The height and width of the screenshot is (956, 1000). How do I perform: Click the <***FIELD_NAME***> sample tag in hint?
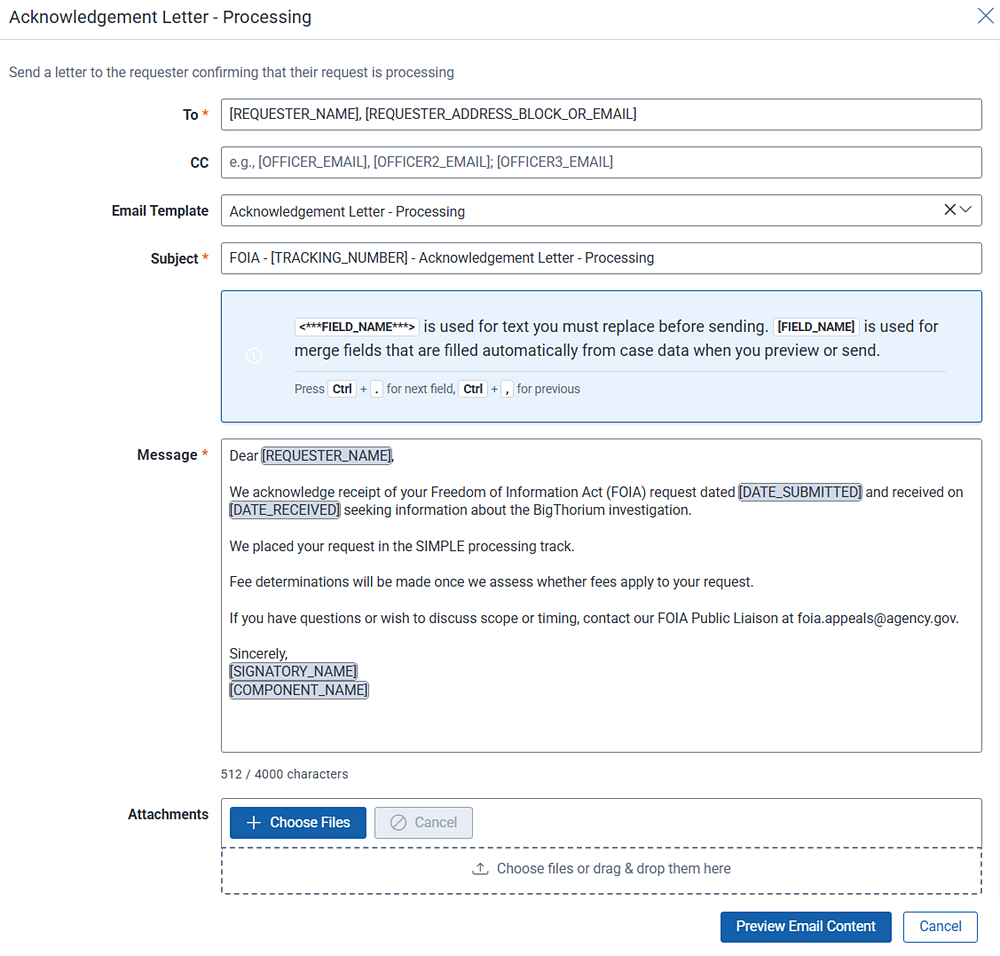click(x=357, y=327)
